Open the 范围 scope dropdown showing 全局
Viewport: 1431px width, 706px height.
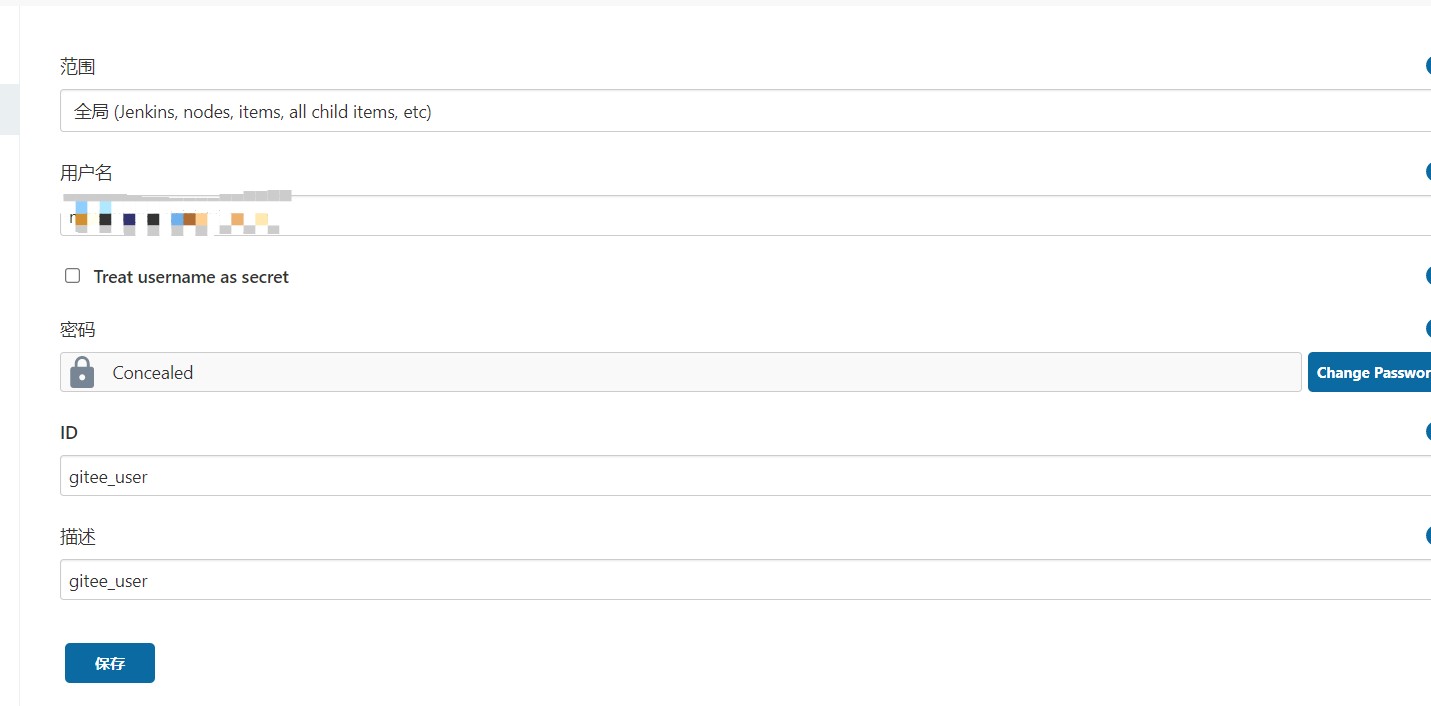click(600, 111)
